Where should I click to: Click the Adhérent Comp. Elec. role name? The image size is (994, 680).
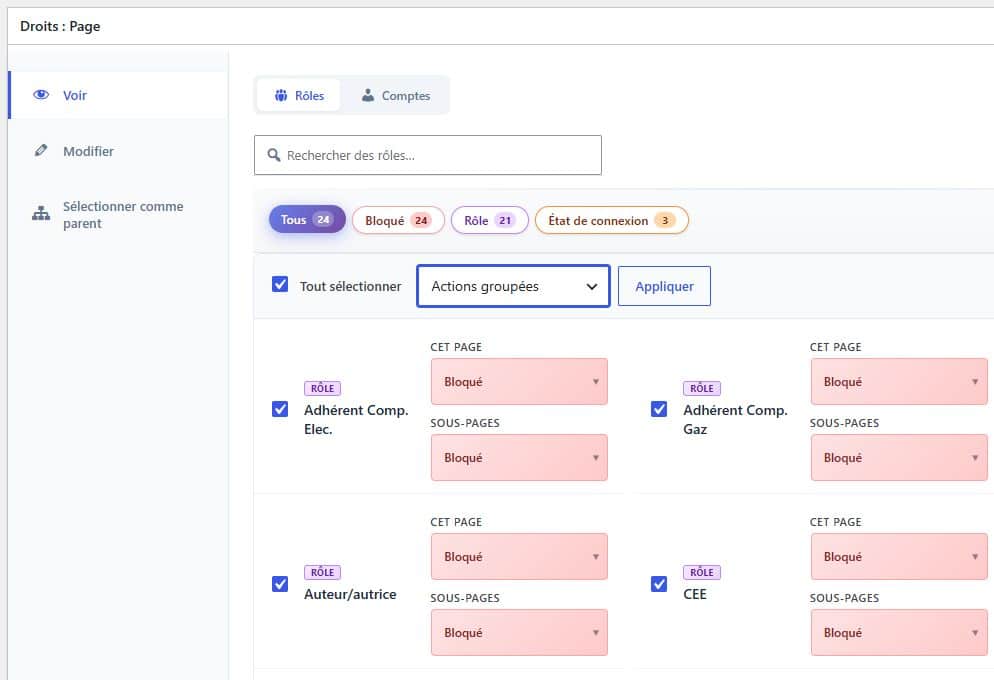(356, 420)
